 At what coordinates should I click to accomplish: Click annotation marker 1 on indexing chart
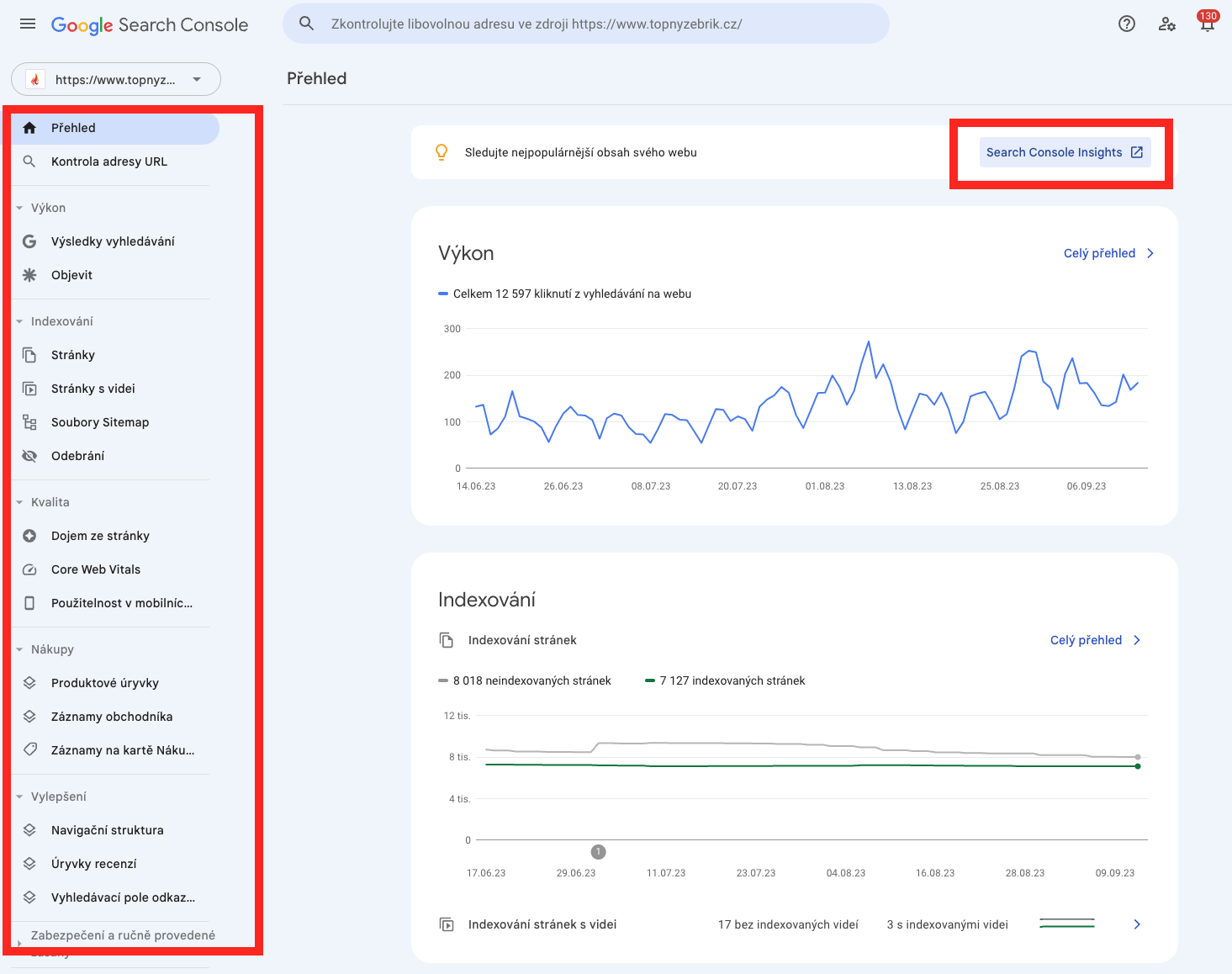[x=598, y=852]
